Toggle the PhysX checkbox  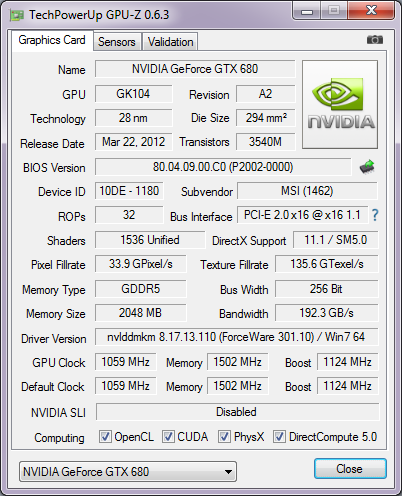(224, 436)
